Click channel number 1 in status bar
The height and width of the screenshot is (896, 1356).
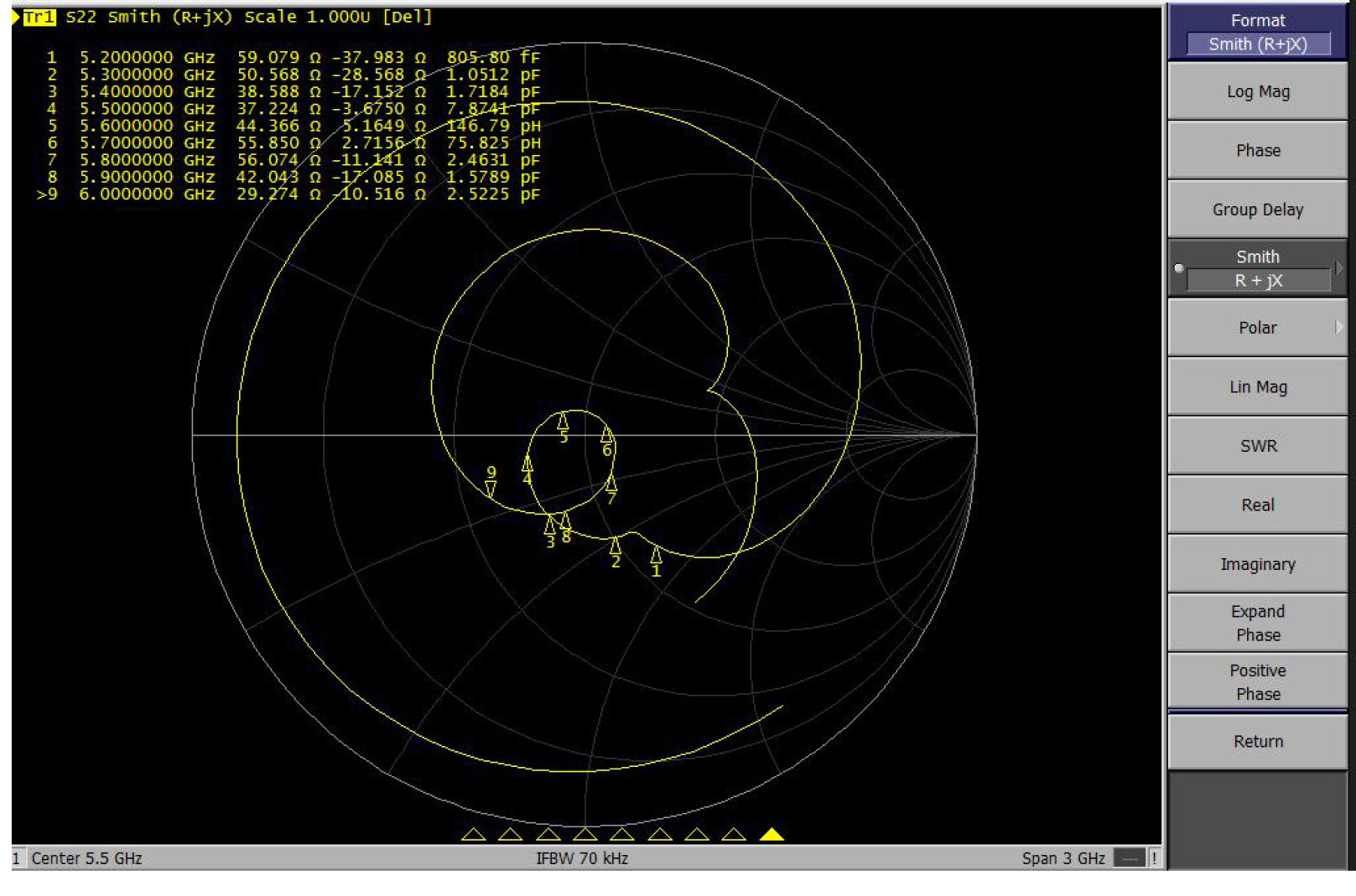(16, 858)
